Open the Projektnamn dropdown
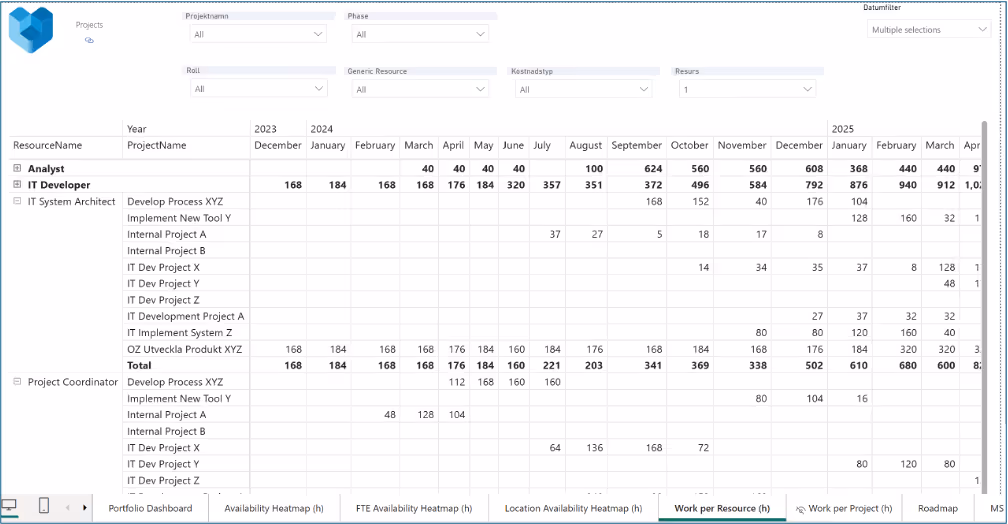Viewport: 1008px width, 524px height. pos(256,34)
